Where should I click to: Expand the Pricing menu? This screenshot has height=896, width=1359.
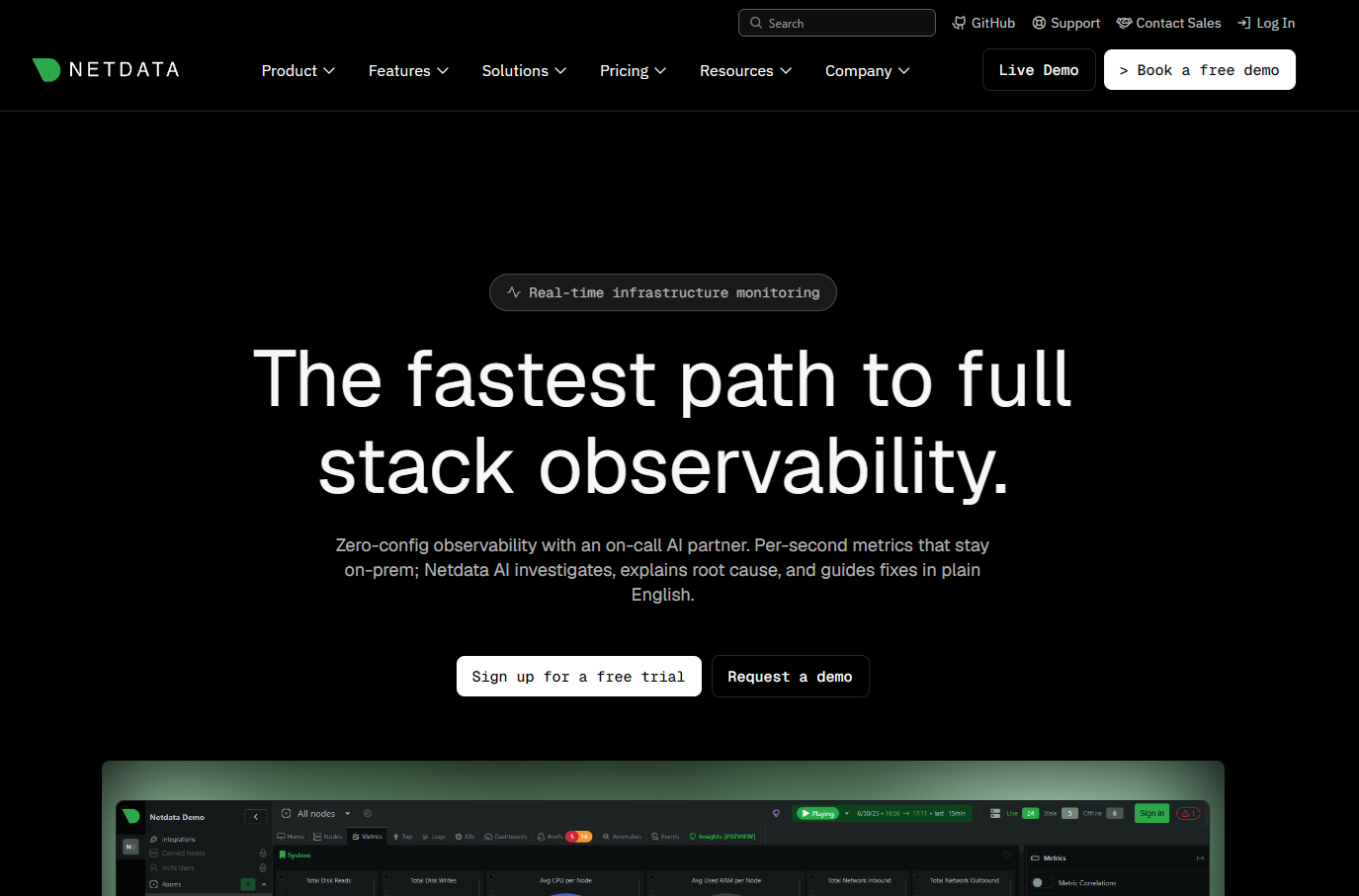pos(633,70)
